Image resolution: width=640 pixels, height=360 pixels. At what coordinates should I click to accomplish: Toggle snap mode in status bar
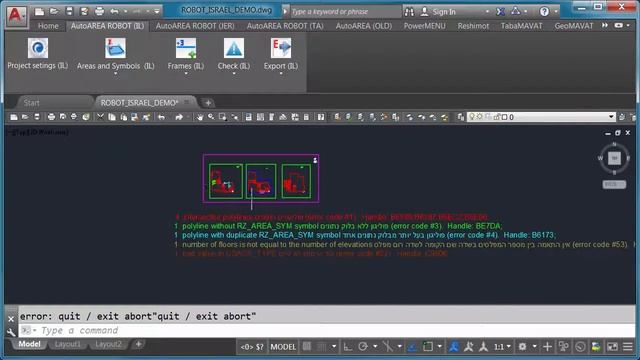click(x=322, y=347)
